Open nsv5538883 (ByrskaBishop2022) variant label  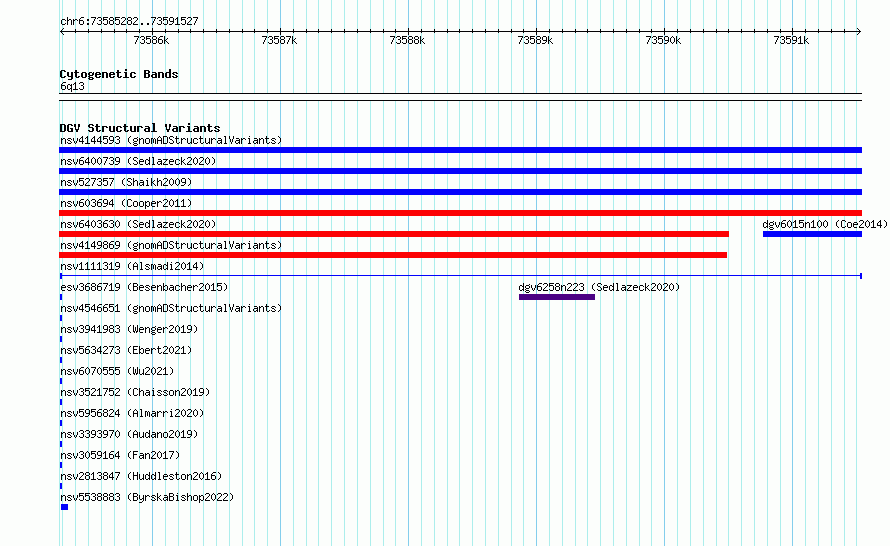(147, 497)
